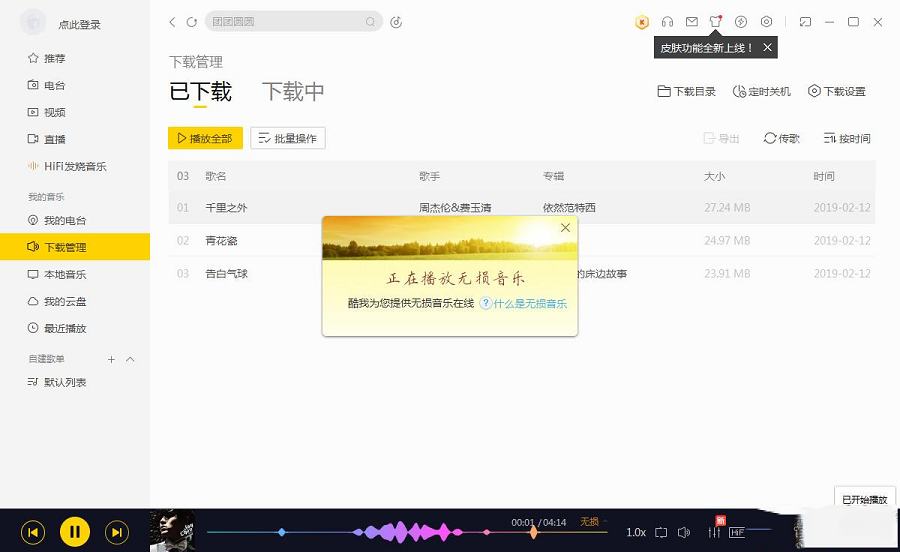Select 下载管理 in the sidebar
Image resolution: width=900 pixels, height=552 pixels.
(x=75, y=247)
